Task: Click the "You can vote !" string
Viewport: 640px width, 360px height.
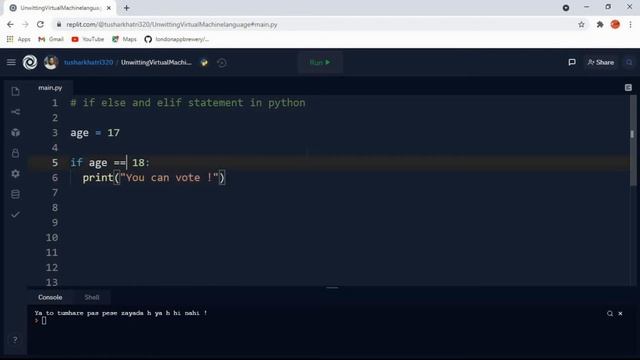Action: [169, 178]
